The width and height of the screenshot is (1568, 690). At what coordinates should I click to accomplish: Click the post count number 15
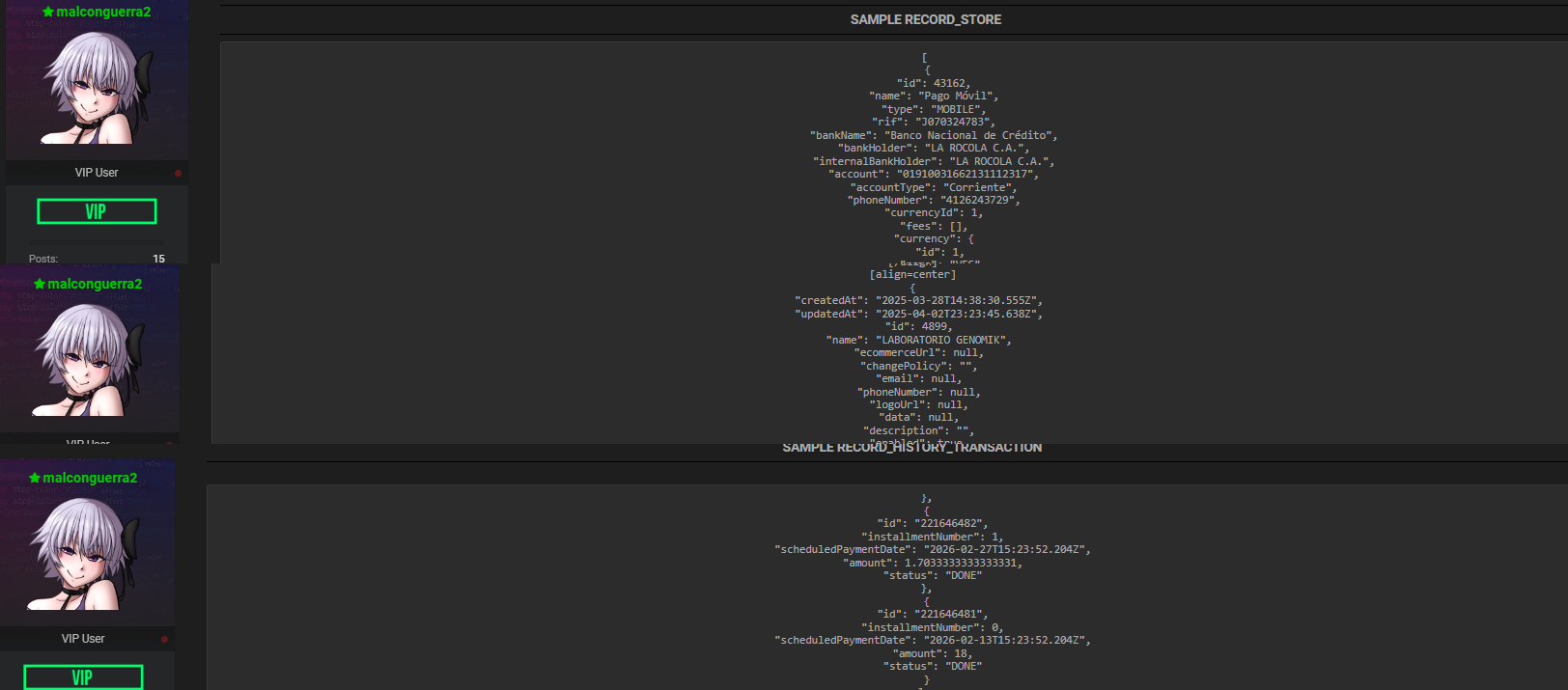[x=158, y=259]
